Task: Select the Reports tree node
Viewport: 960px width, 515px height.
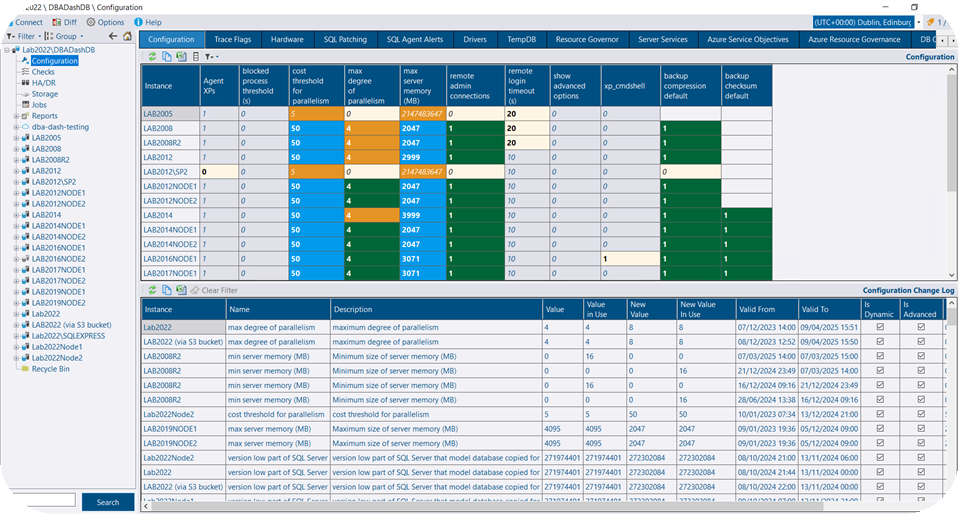Action: (45, 116)
